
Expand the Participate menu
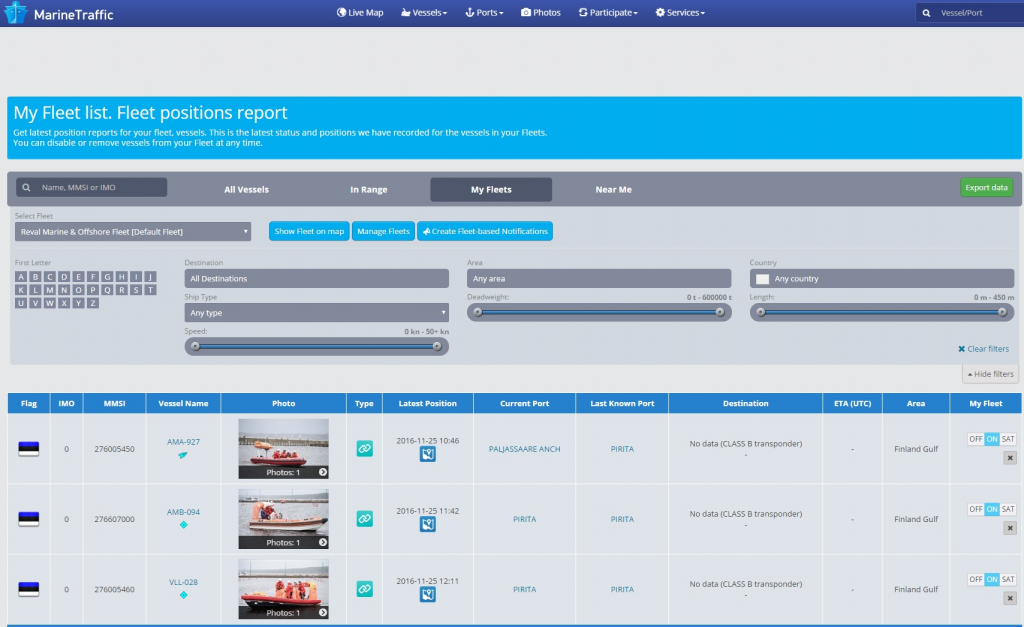608,12
